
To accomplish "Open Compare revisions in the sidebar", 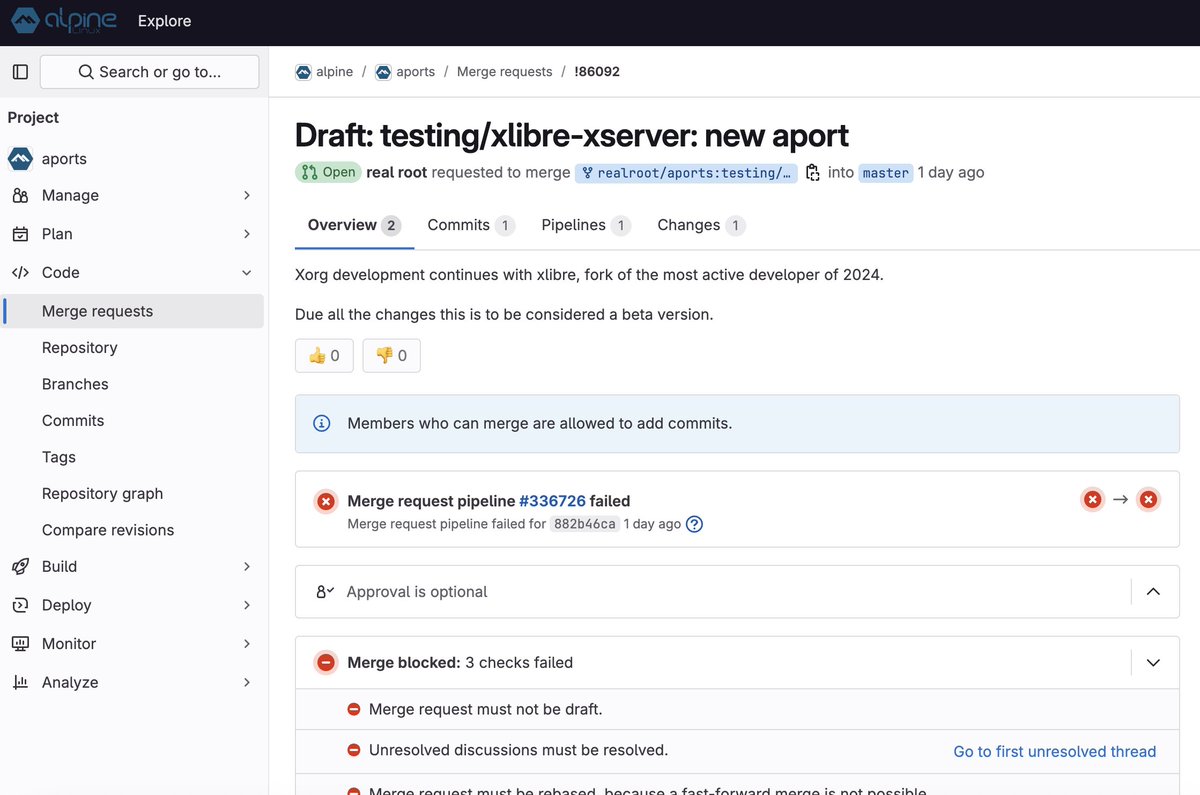I will pyautogui.click(x=134, y=530).
